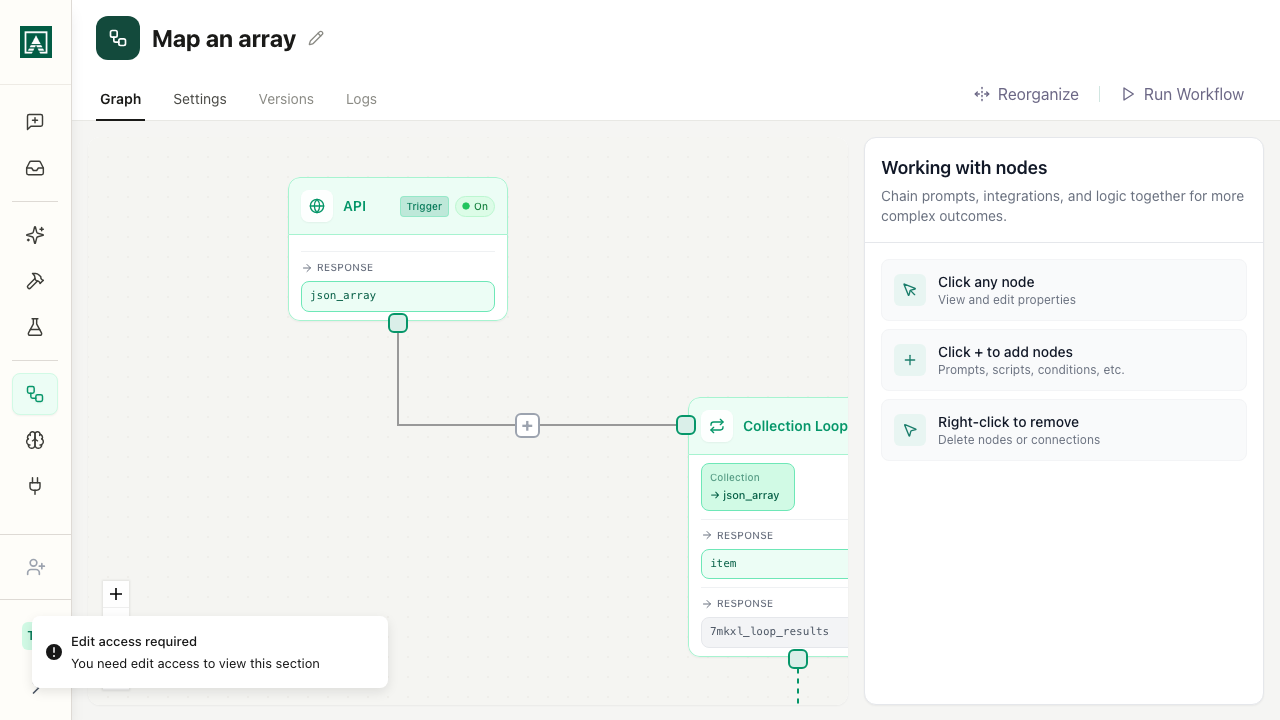
Task: Toggle the API trigger On switch
Action: pyautogui.click(x=475, y=206)
